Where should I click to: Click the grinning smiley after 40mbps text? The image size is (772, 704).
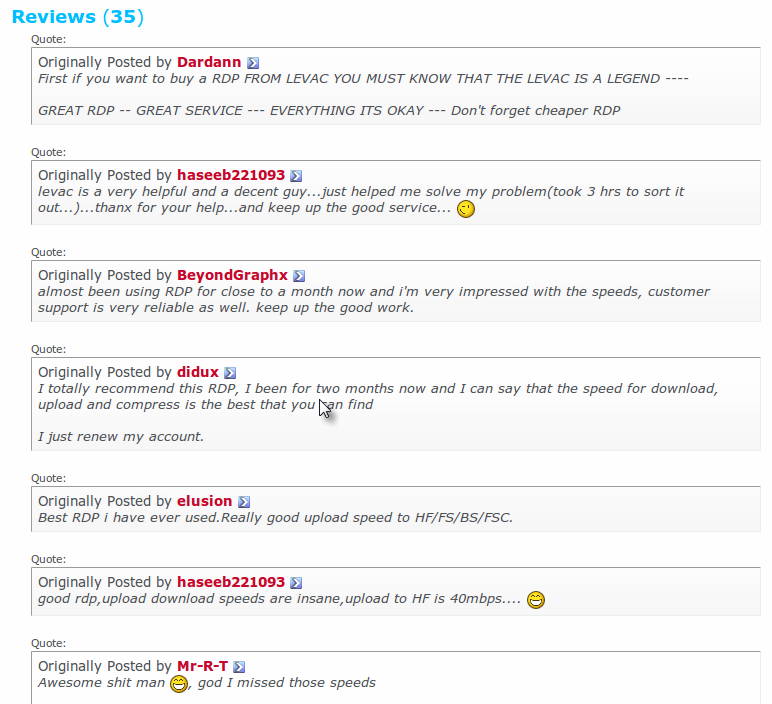click(536, 600)
